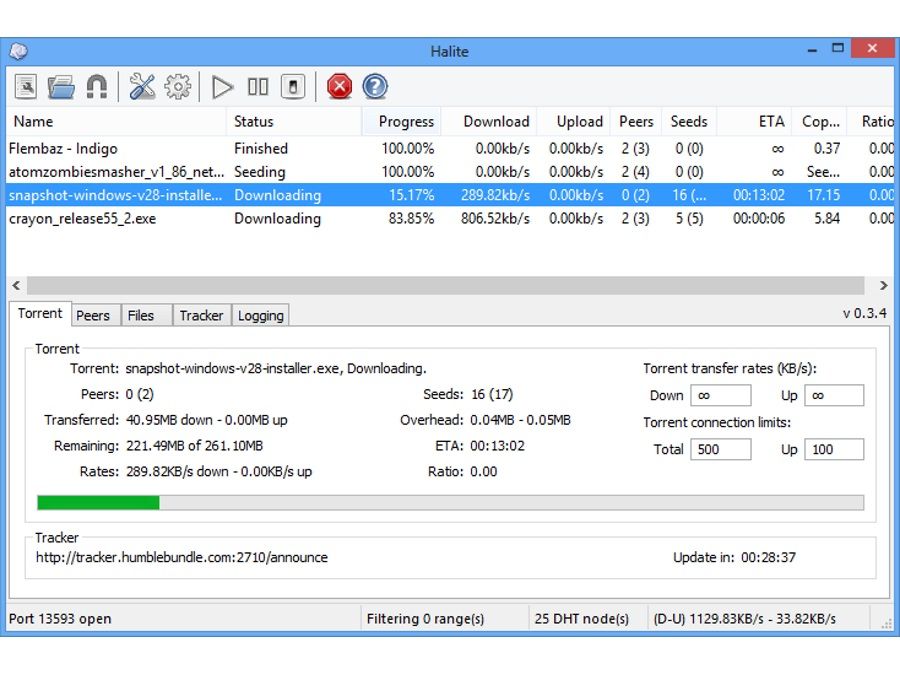Pause the selected torrent
The width and height of the screenshot is (900, 675).
(257, 86)
